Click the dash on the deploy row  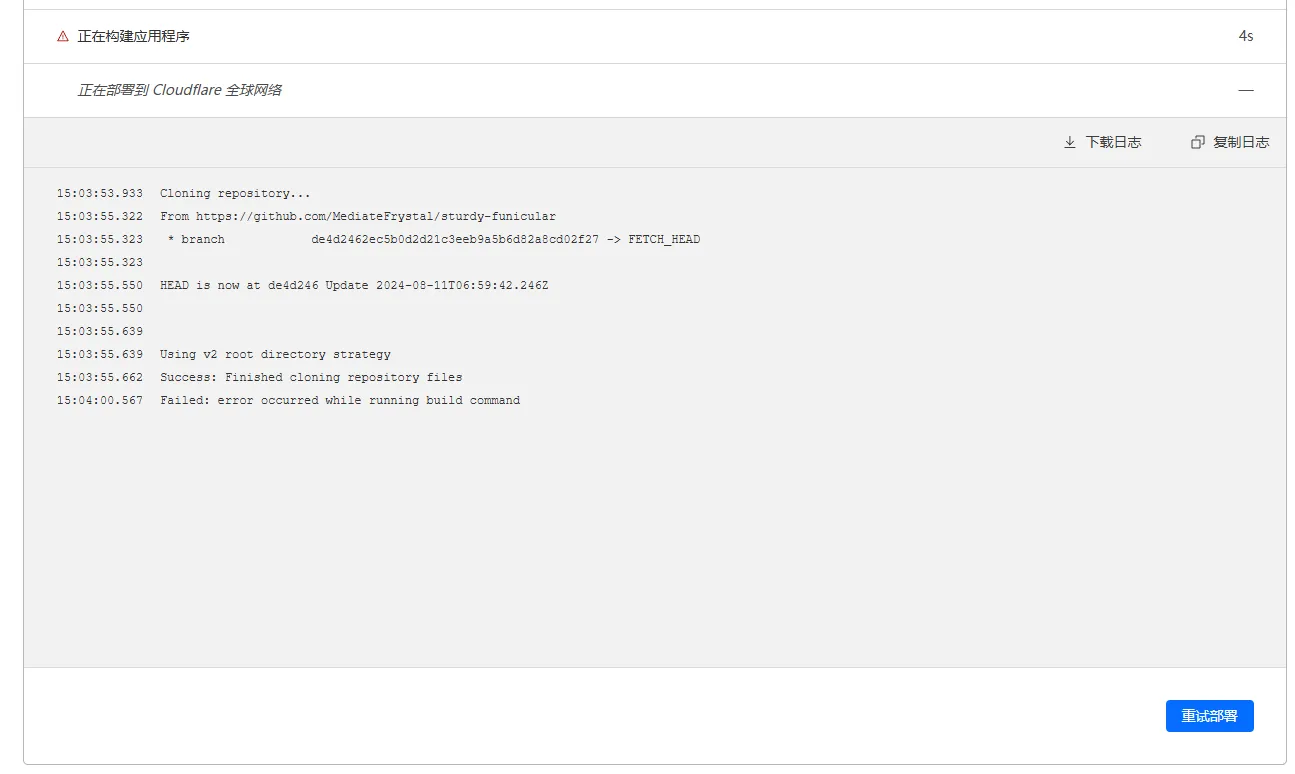(1245, 90)
